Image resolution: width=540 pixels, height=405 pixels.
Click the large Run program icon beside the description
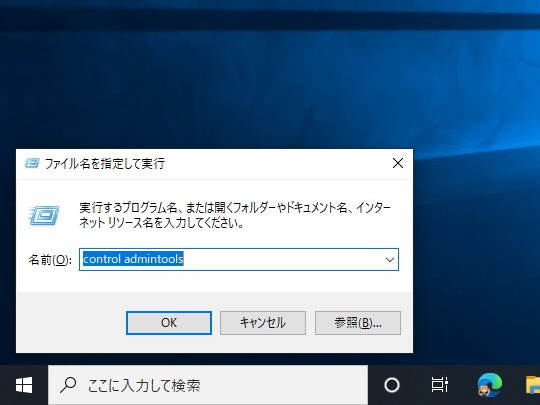pos(44,216)
